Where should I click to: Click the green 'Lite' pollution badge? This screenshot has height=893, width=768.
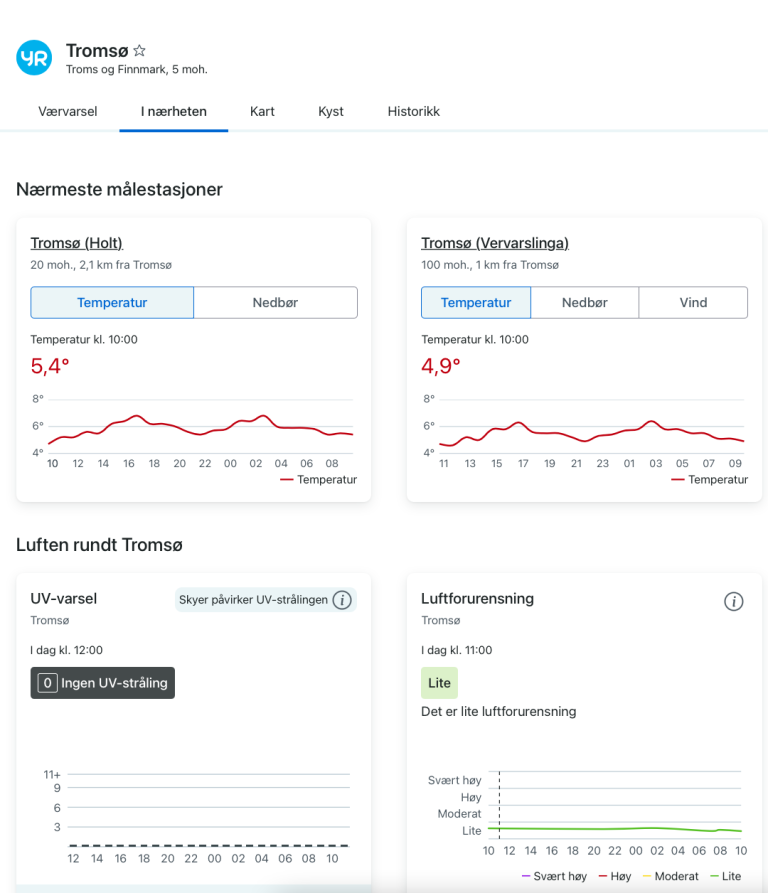[x=440, y=683]
